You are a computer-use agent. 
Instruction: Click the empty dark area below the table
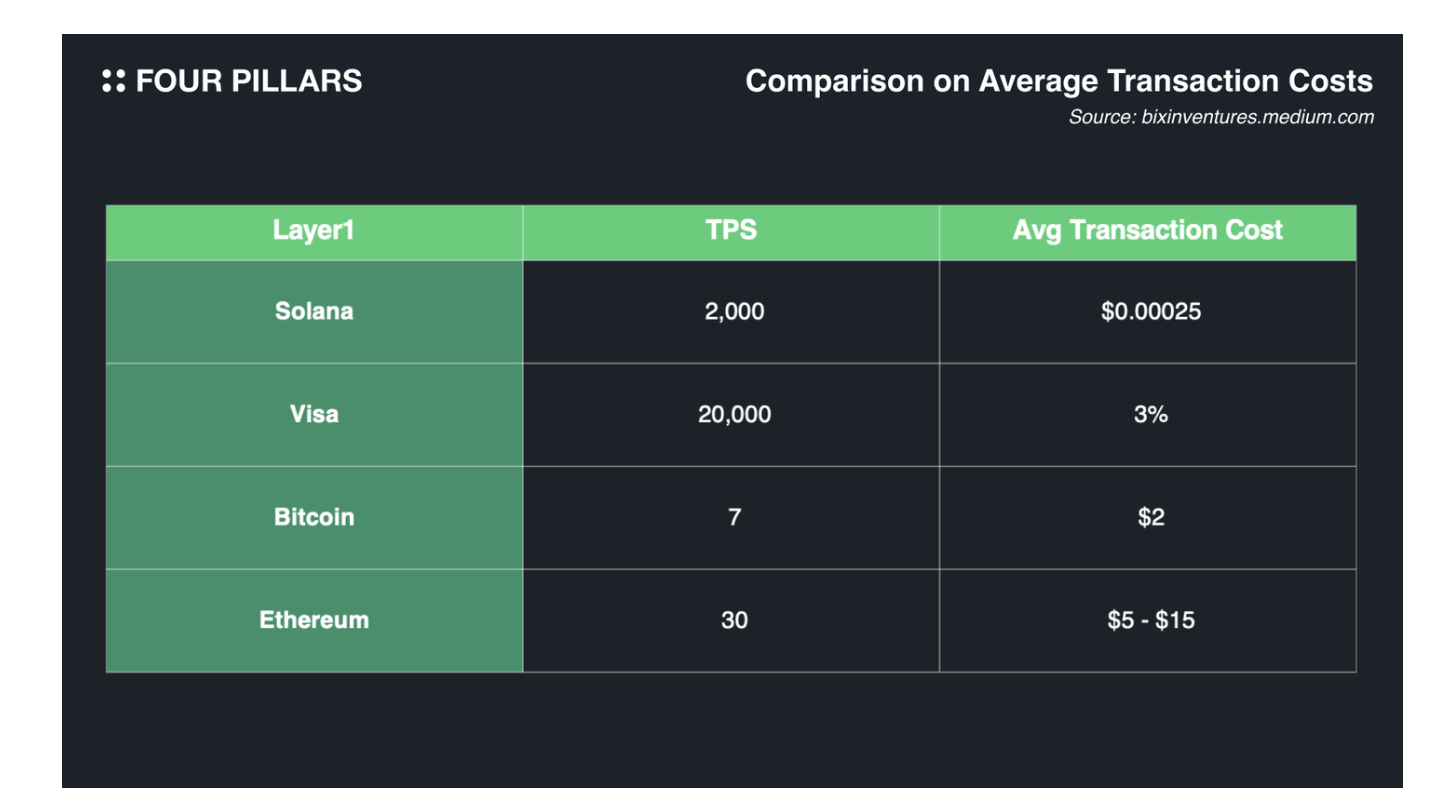(x=731, y=730)
